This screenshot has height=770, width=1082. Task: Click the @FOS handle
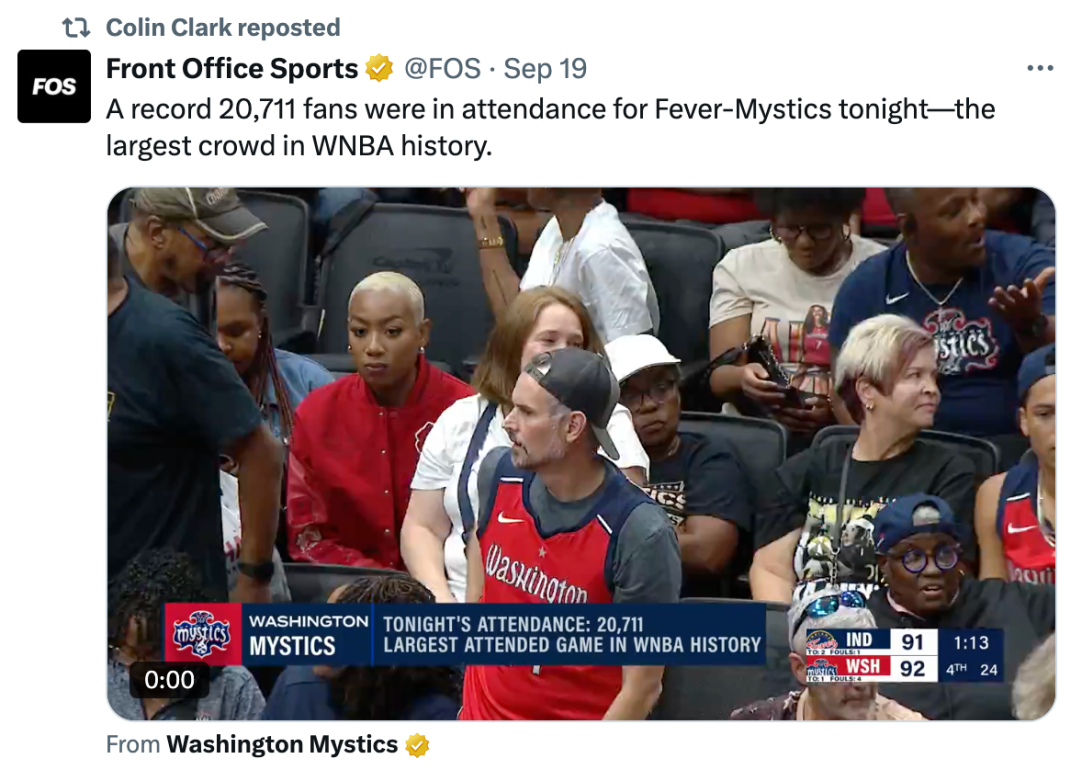[442, 68]
